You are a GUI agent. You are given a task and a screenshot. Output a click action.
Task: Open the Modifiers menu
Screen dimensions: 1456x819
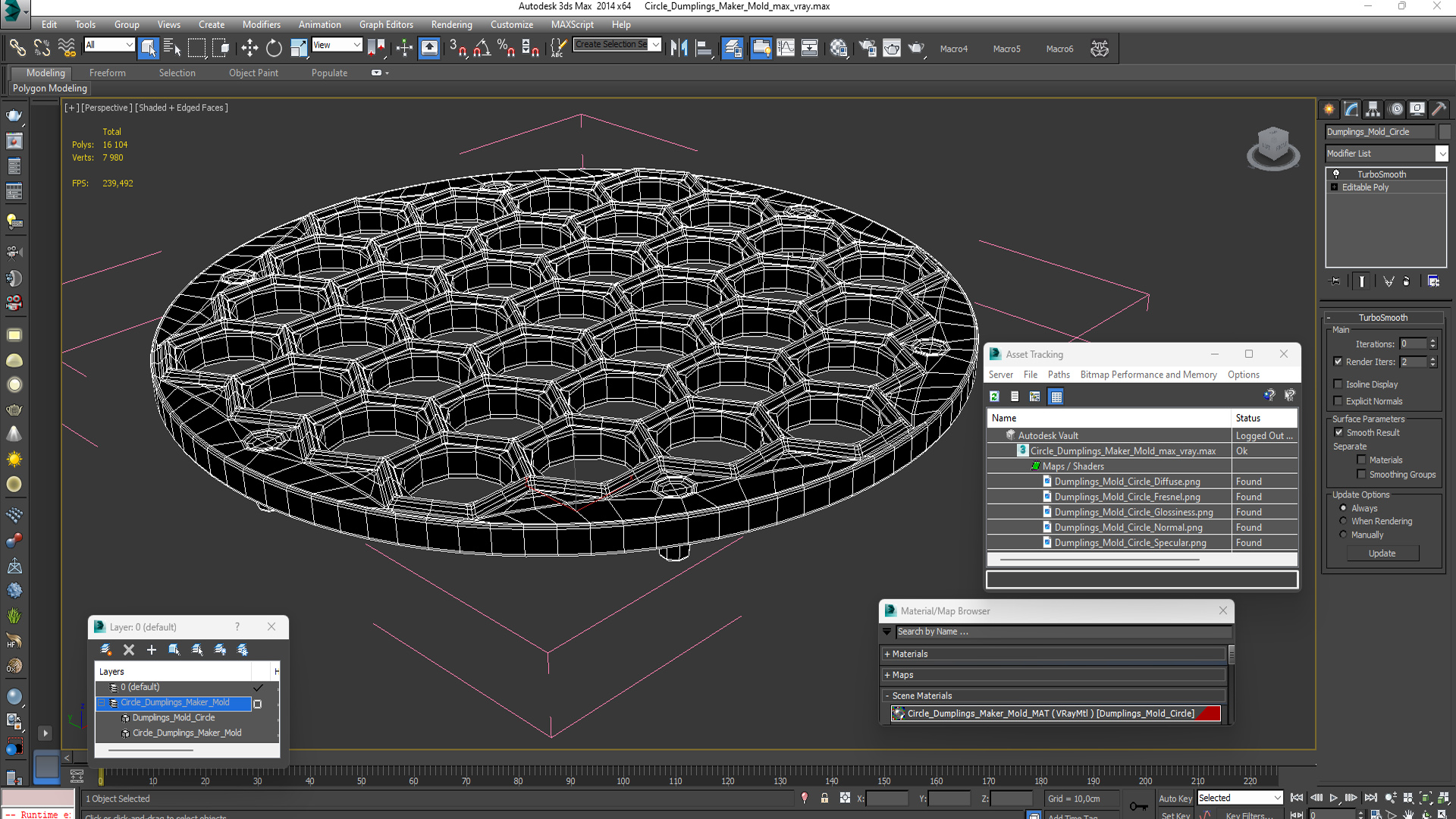coord(262,24)
